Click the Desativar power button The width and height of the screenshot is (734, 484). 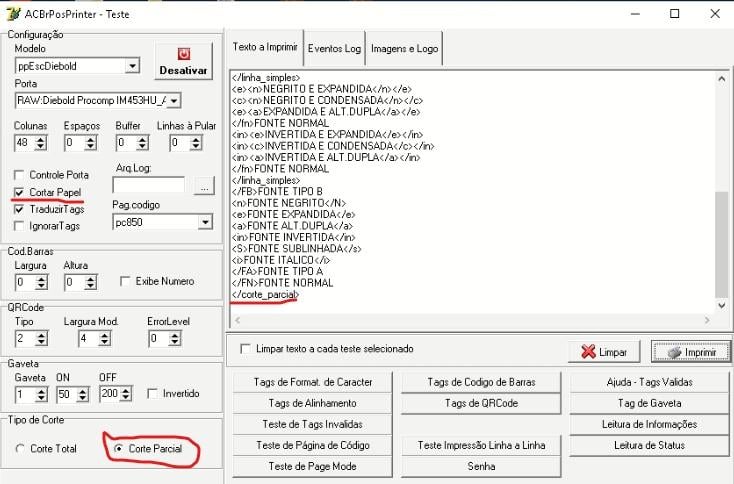[x=184, y=61]
